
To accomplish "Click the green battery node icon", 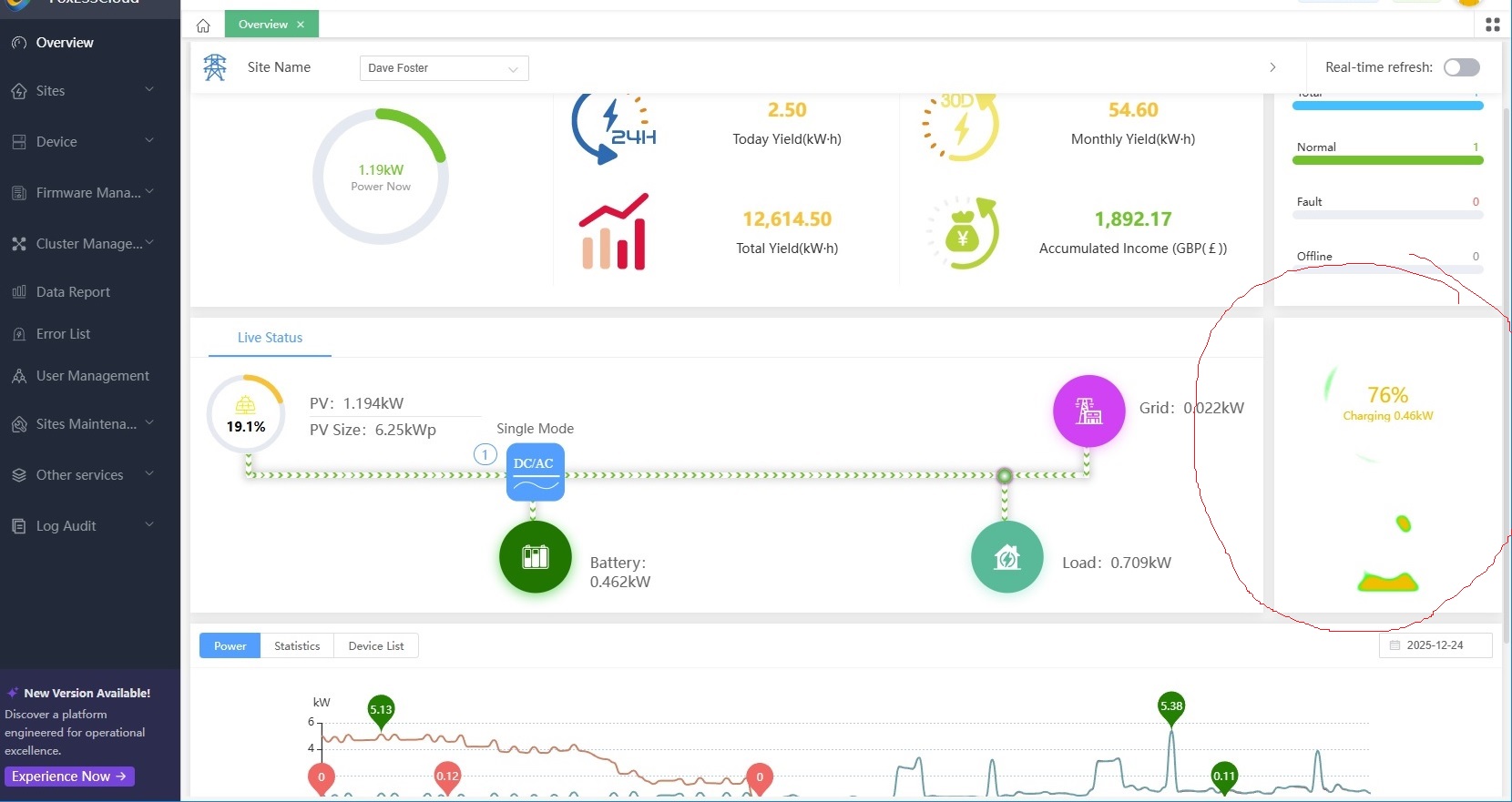I will [x=535, y=557].
